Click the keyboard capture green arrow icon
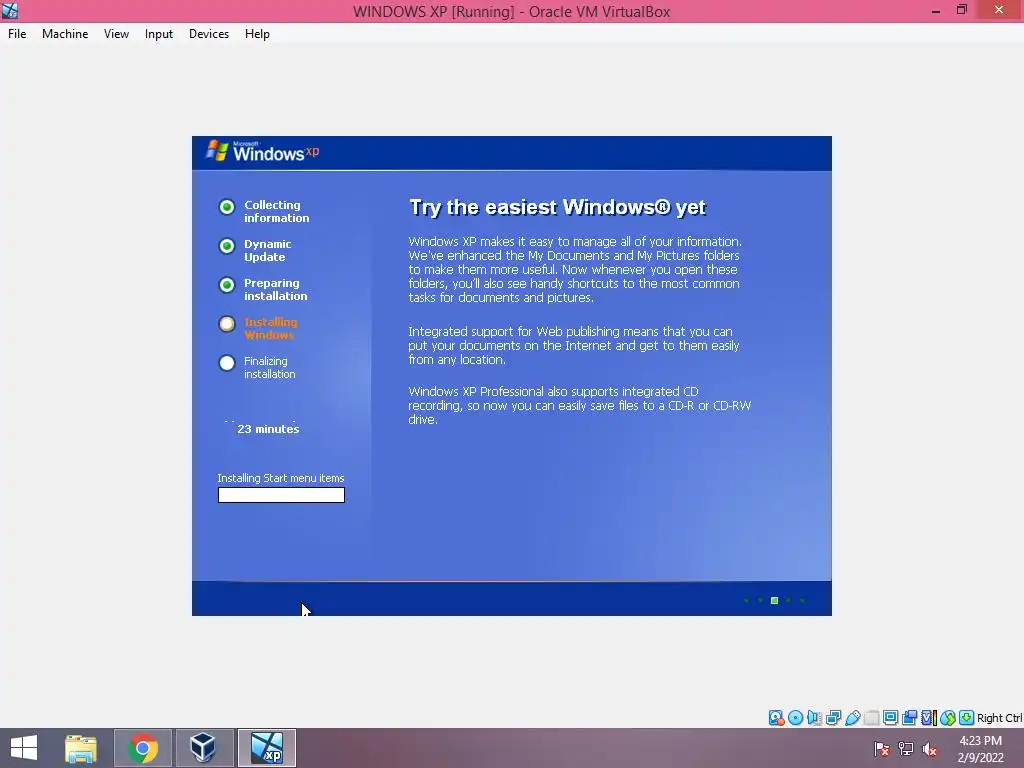Viewport: 1024px width, 768px height. (967, 718)
